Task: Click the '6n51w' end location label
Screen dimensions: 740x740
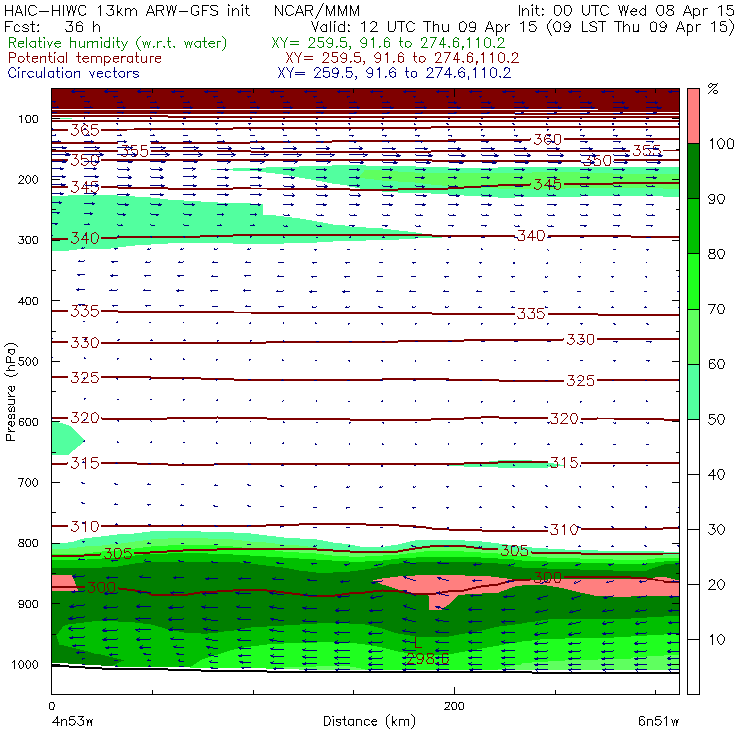Action: [658, 721]
